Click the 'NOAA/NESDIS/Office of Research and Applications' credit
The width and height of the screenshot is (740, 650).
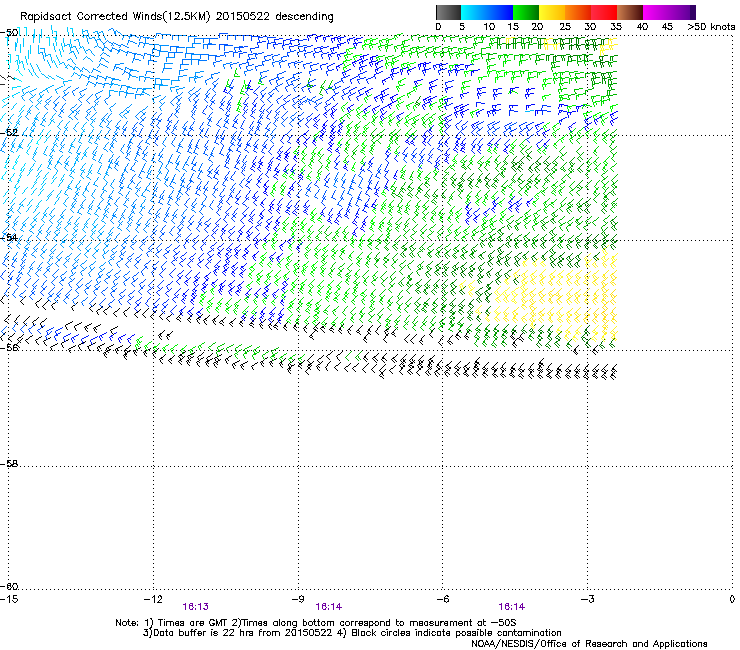click(589, 644)
